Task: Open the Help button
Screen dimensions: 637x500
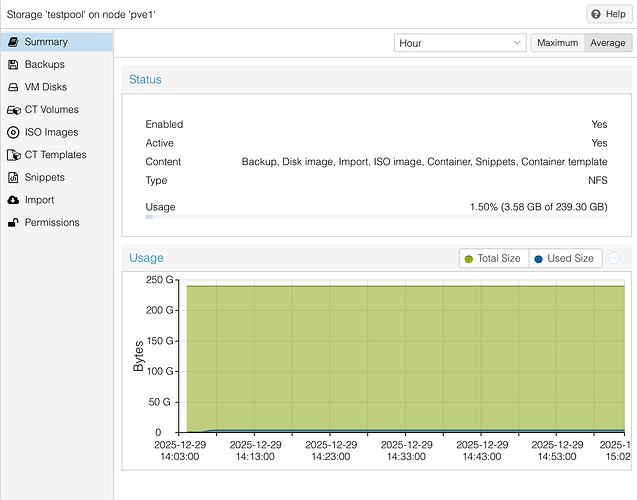Action: (x=607, y=14)
